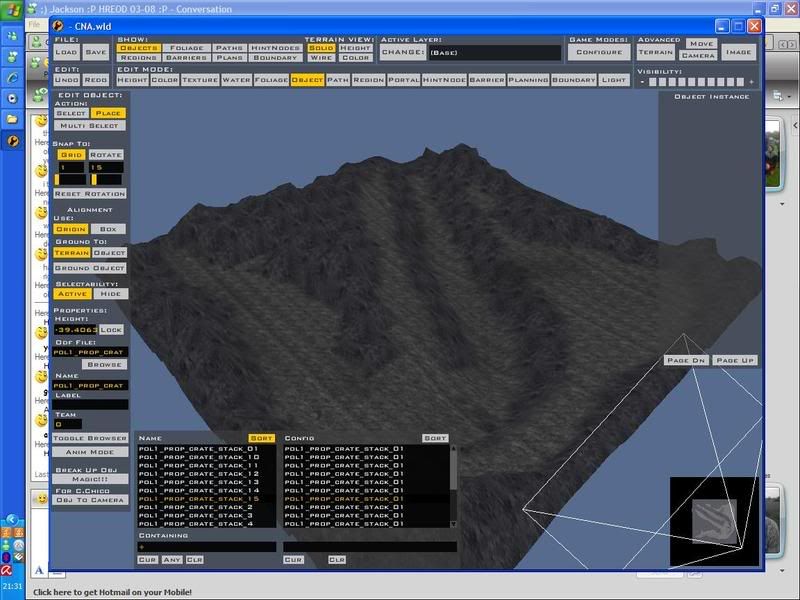The height and width of the screenshot is (600, 800).
Task: Click visibility plus sign
Action: pos(751,82)
